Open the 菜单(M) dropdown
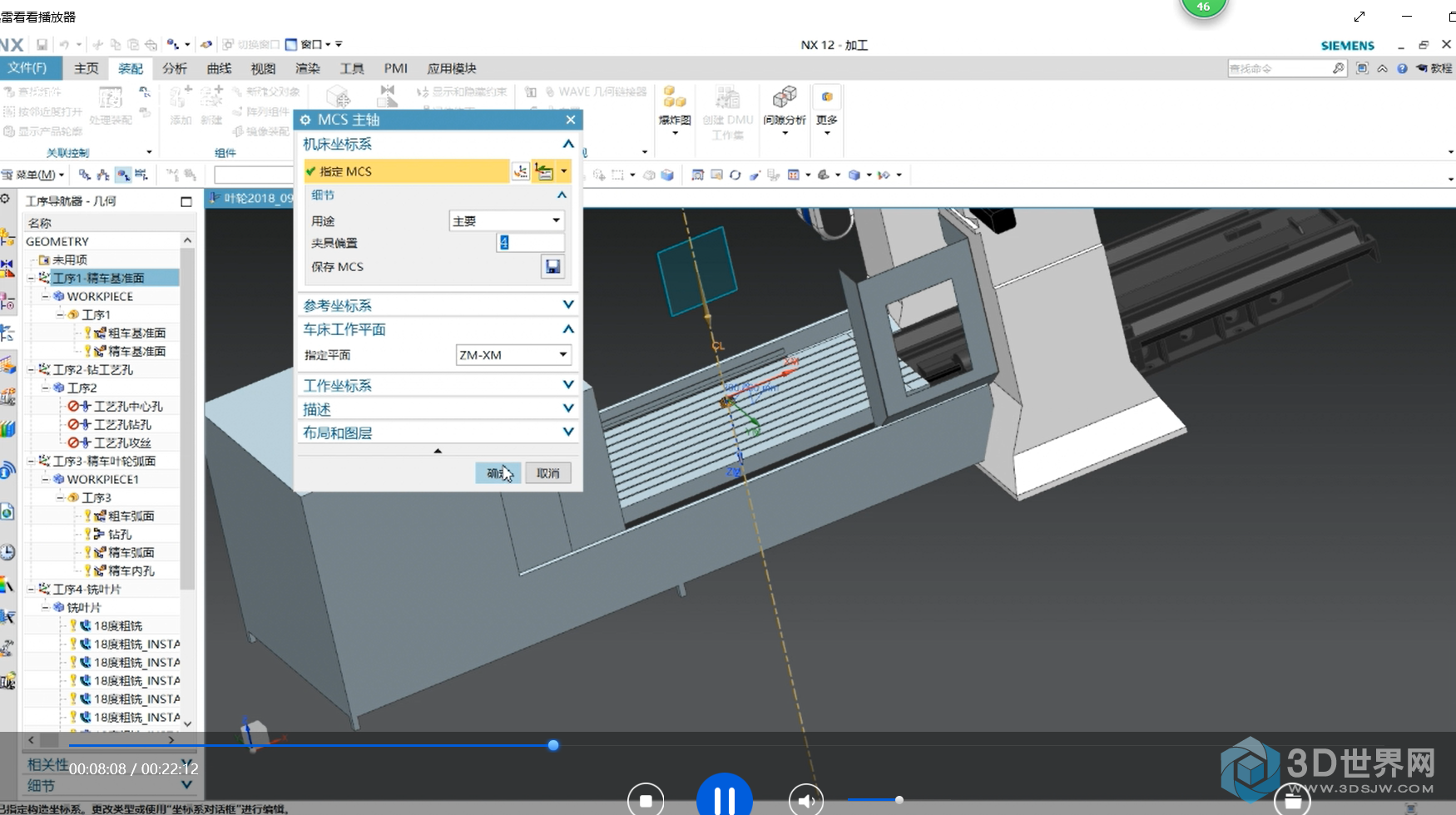1456x815 pixels. click(34, 175)
